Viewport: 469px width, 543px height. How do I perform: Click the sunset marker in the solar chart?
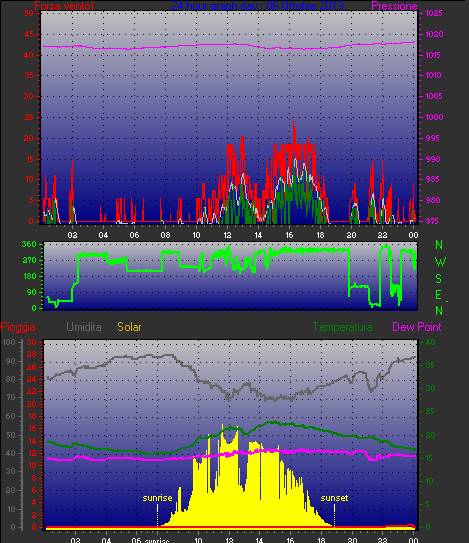click(334, 498)
